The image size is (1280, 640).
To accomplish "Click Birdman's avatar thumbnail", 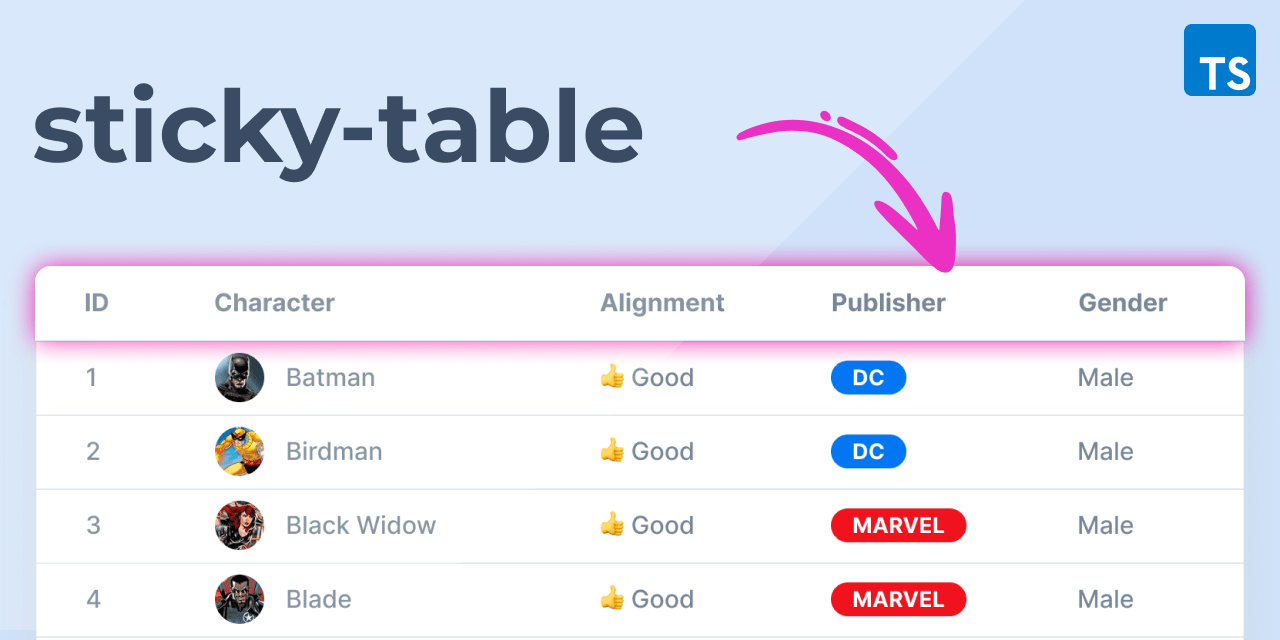I will pyautogui.click(x=239, y=451).
